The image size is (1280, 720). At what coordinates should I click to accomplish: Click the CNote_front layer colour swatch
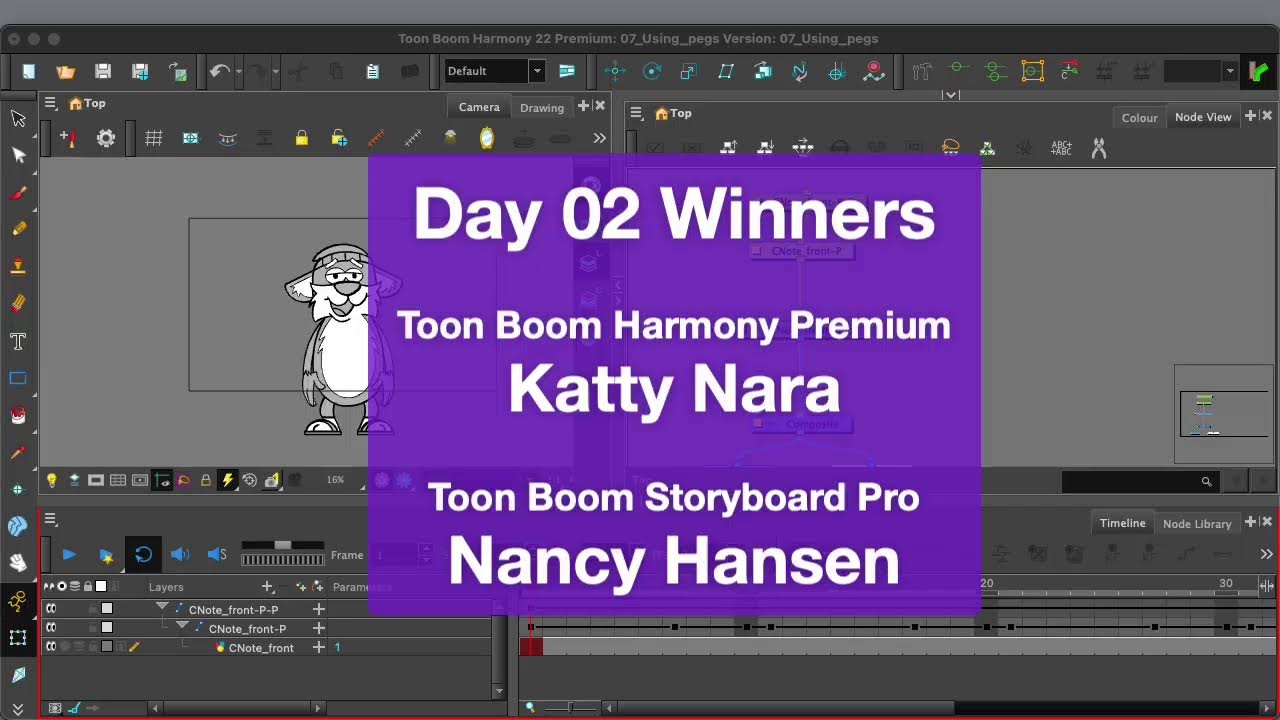pos(107,647)
